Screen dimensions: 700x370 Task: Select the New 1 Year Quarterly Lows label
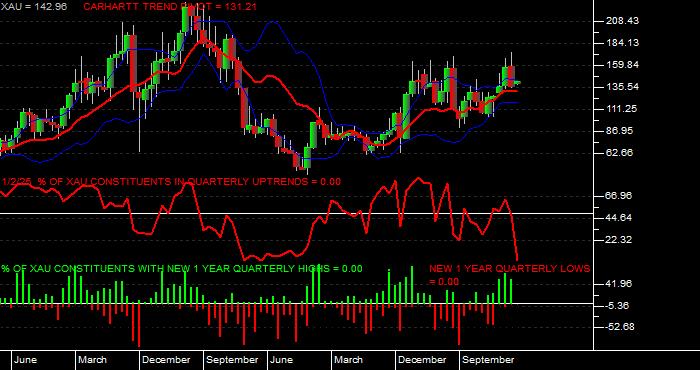(509, 275)
